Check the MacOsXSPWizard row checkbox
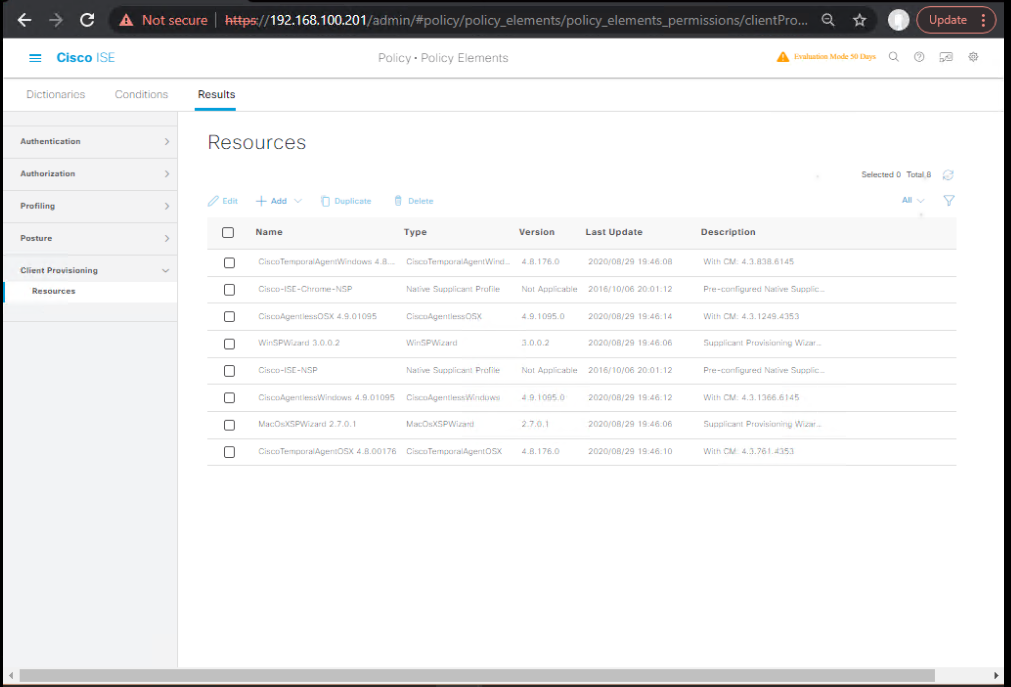Viewport: 1011px width, 687px height. [x=230, y=425]
